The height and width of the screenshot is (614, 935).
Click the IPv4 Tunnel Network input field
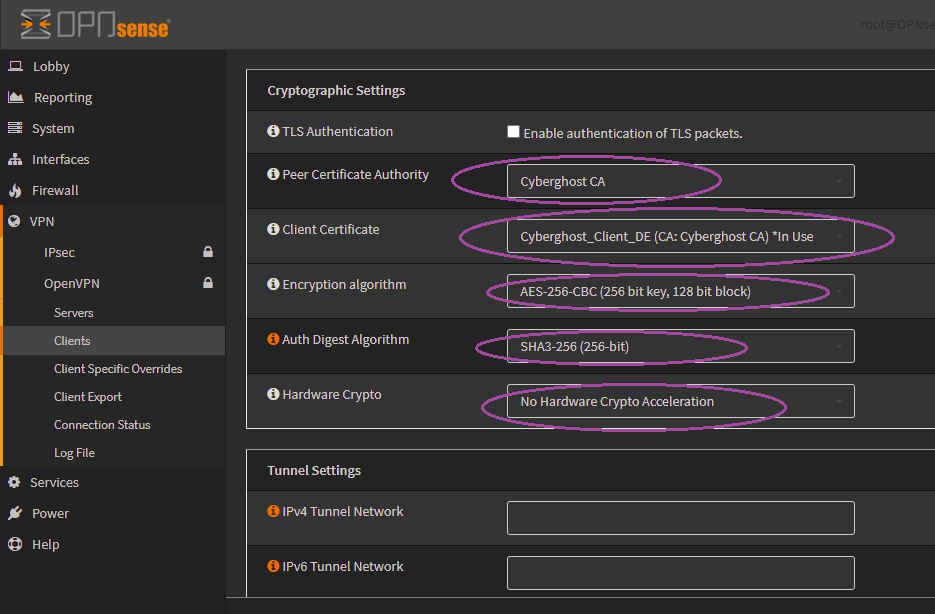click(680, 518)
